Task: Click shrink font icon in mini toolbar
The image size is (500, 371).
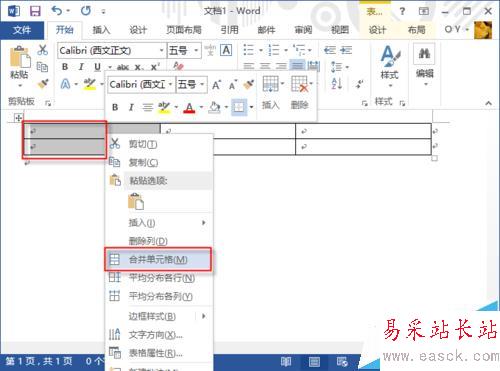Action: coord(233,85)
